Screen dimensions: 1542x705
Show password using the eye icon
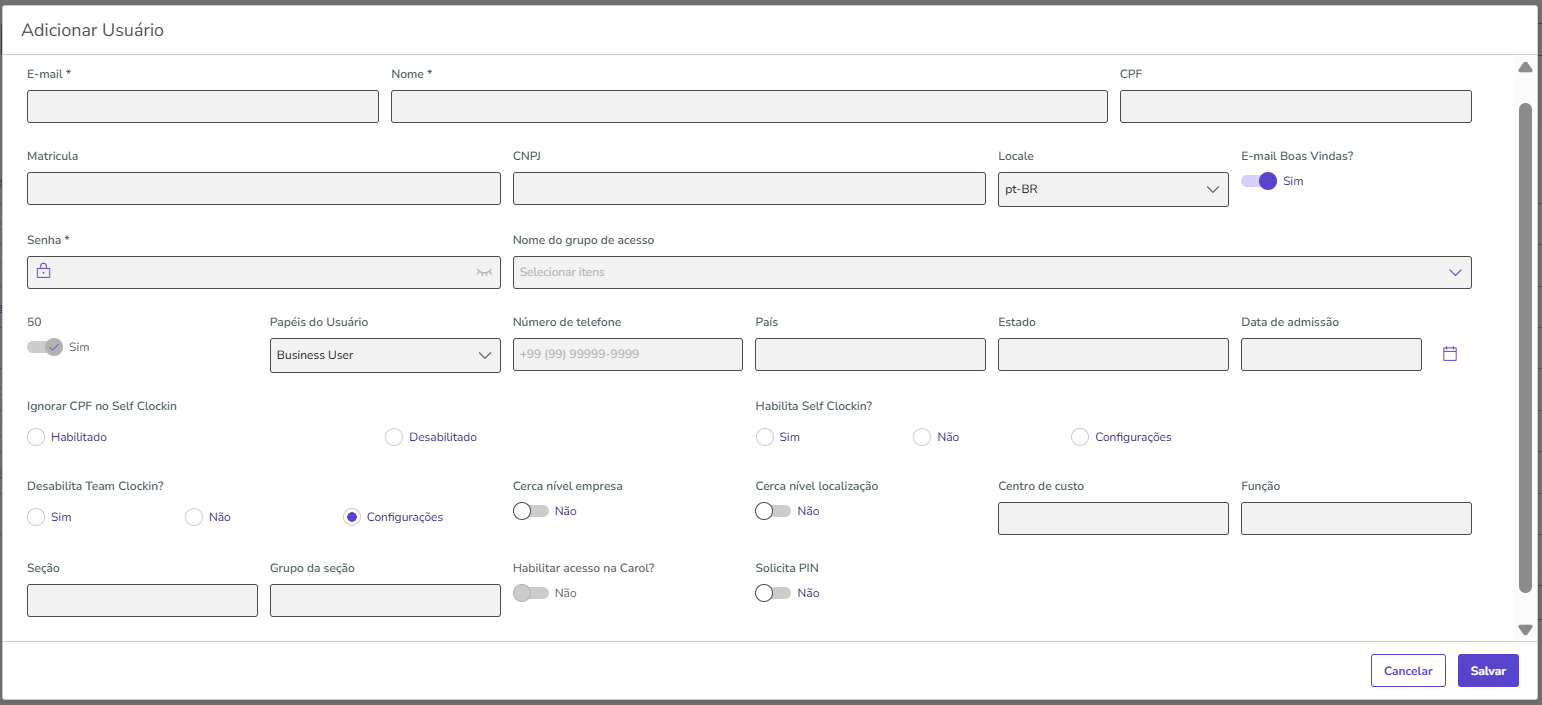484,272
